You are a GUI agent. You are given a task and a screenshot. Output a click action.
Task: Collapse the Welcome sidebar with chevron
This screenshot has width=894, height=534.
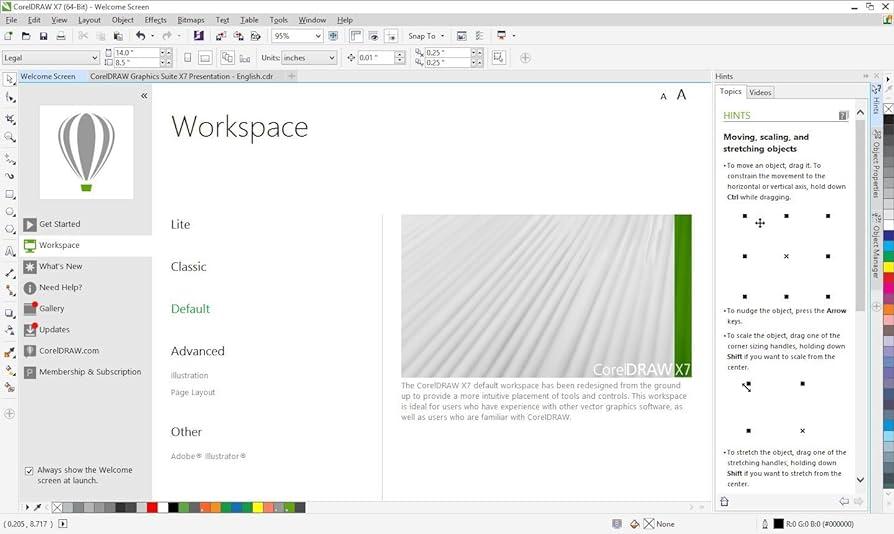144,96
